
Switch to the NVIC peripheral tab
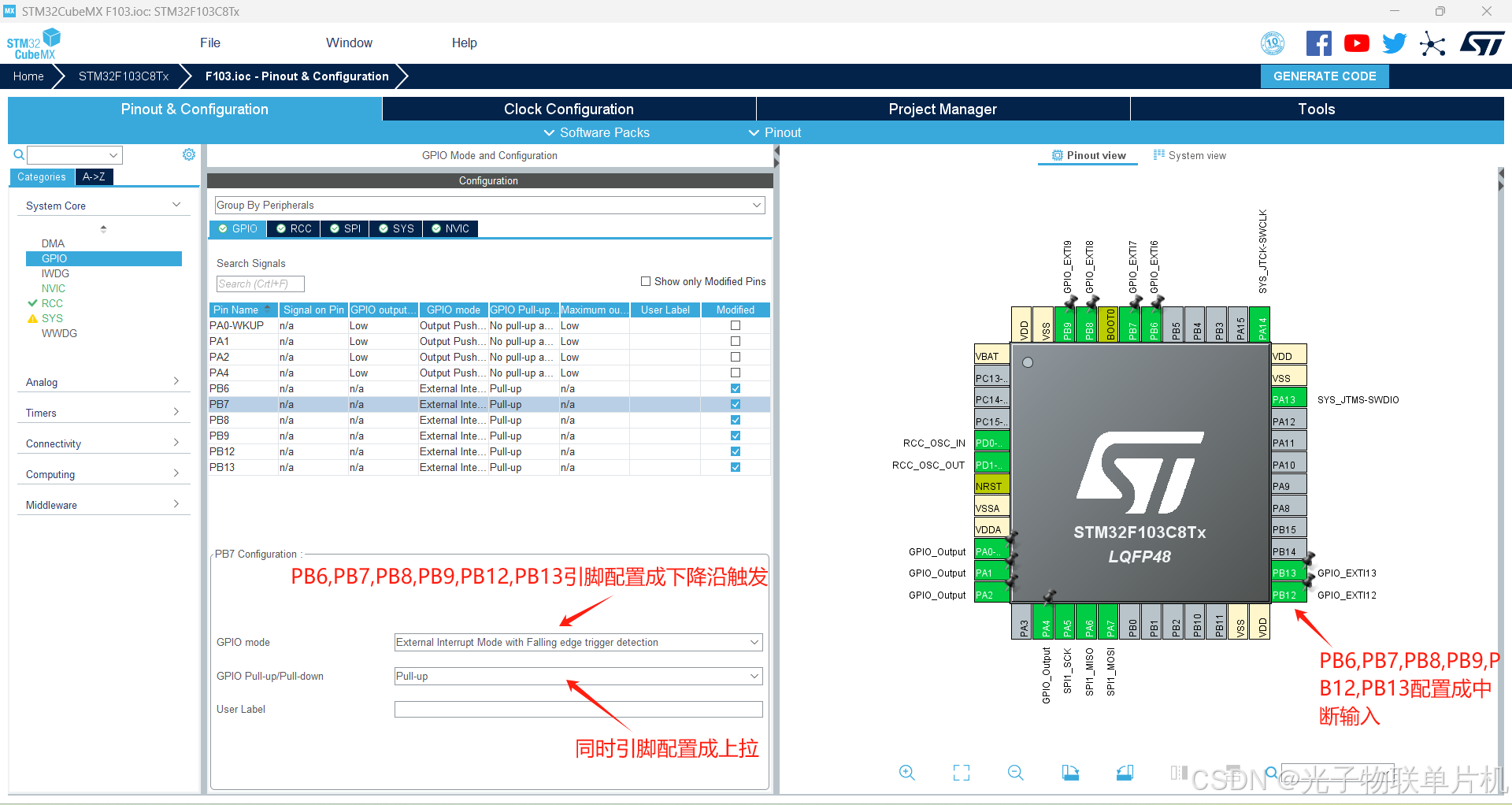pos(450,228)
